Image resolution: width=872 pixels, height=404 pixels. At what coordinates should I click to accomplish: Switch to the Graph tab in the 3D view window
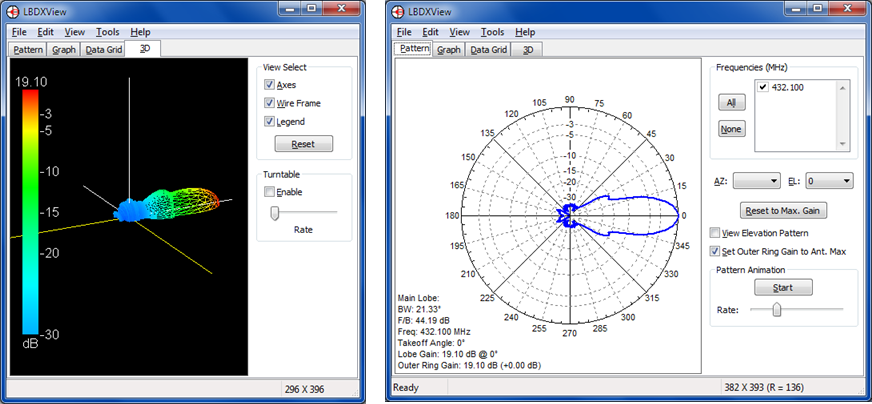[x=63, y=48]
